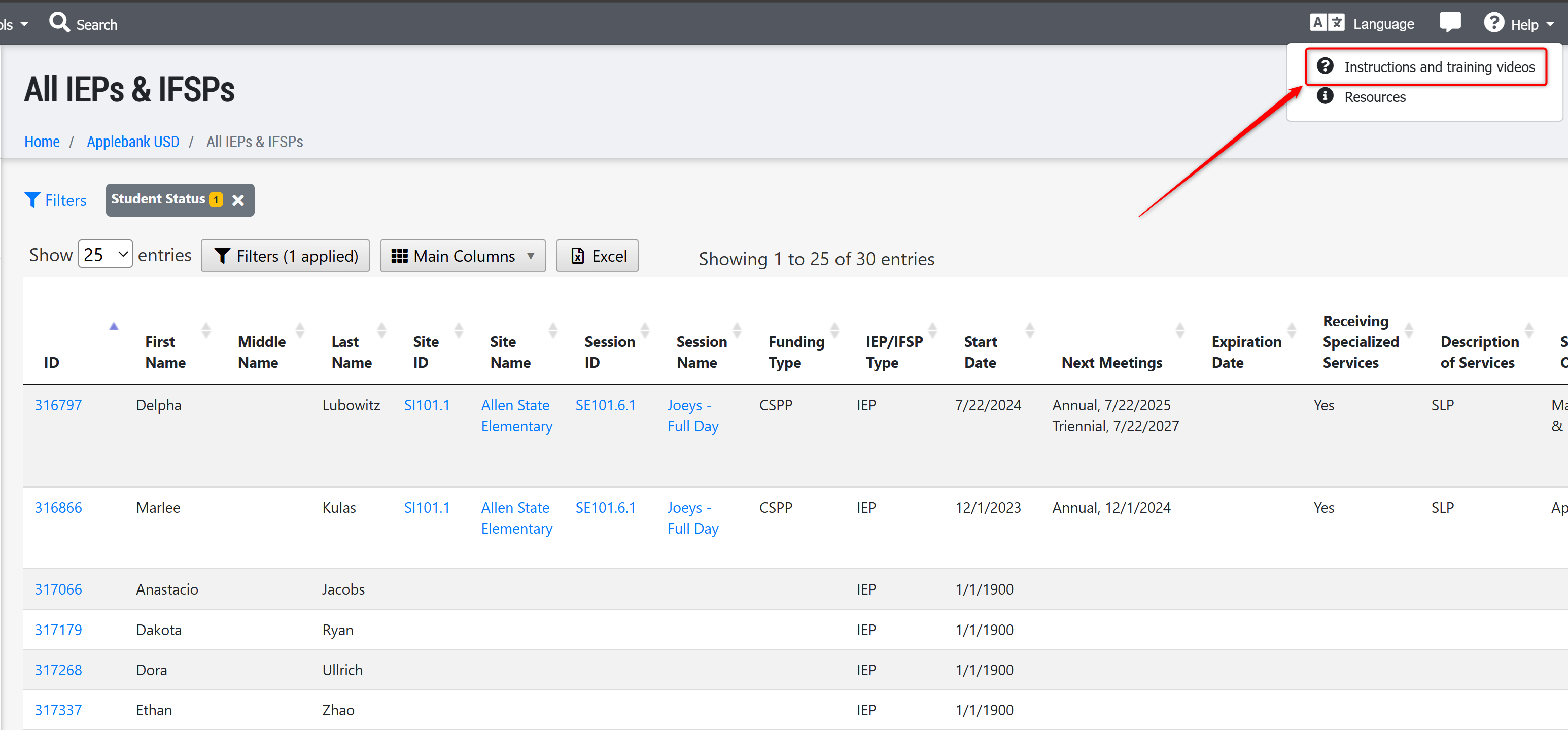Image resolution: width=1568 pixels, height=730 pixels.
Task: Sort by First Name column arrows
Action: tap(206, 331)
